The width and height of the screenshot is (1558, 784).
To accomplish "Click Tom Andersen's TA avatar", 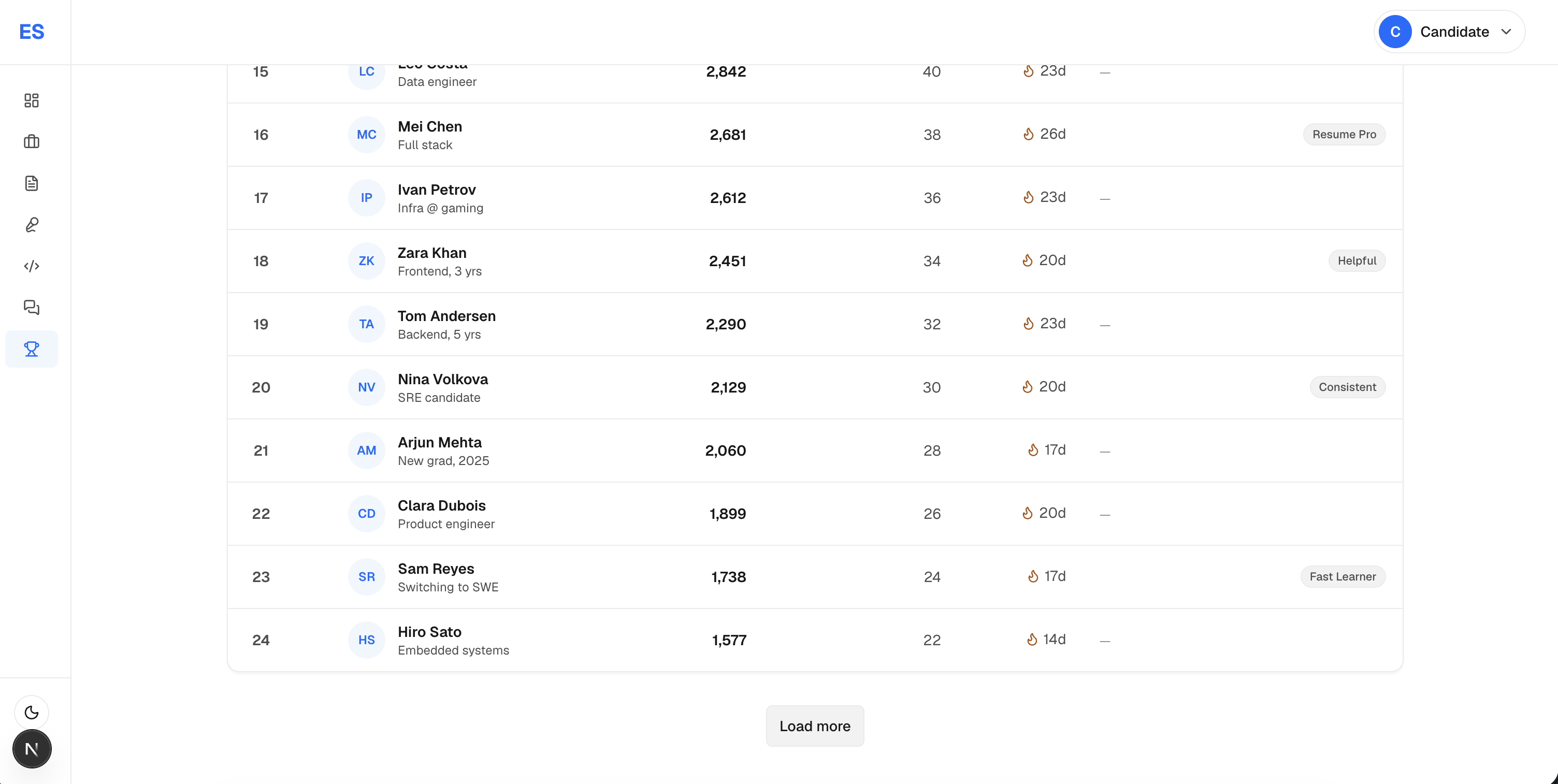I will 367,324.
